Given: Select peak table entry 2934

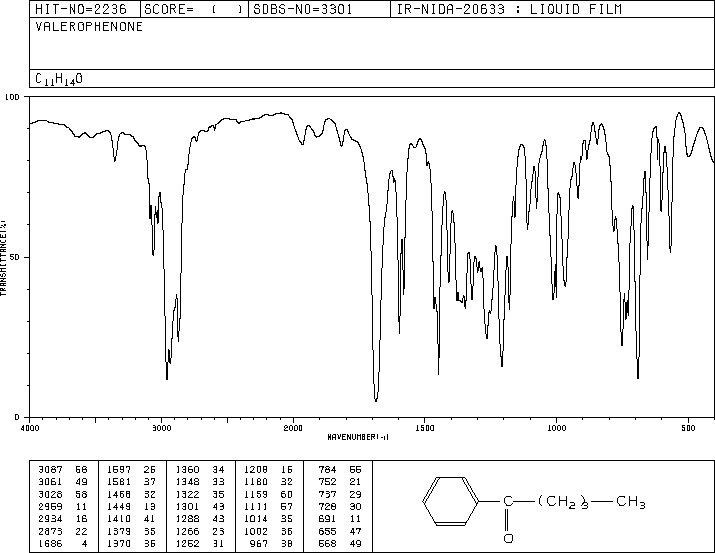Looking at the screenshot, I should pos(63,519).
